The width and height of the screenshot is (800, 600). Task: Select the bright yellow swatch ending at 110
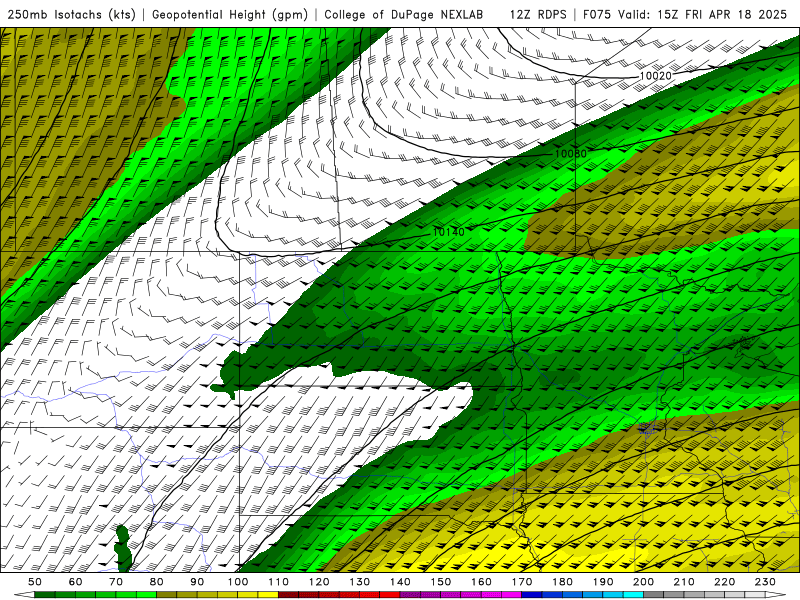pos(268,595)
